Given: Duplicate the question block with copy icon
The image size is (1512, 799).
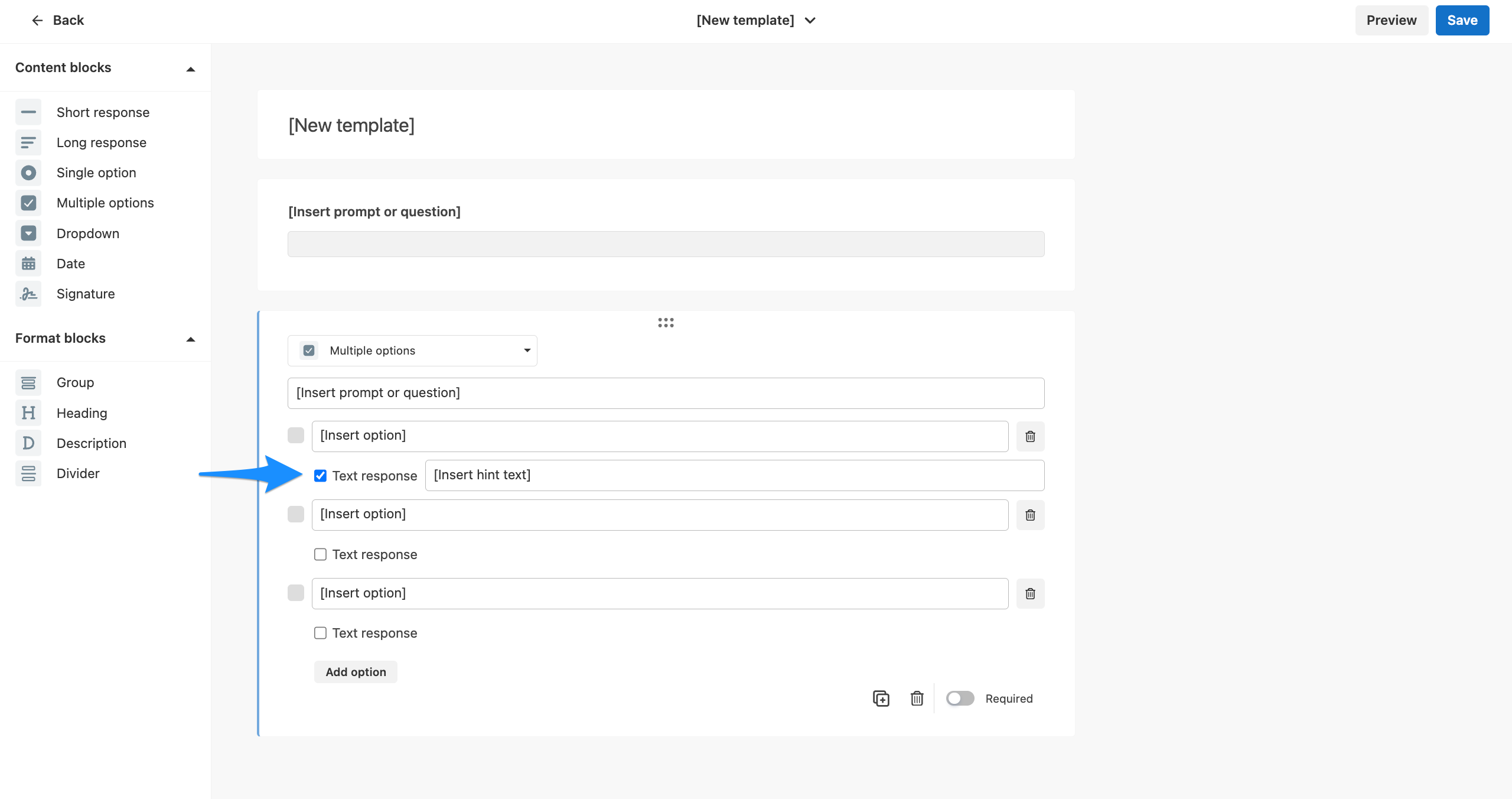Looking at the screenshot, I should tap(881, 699).
